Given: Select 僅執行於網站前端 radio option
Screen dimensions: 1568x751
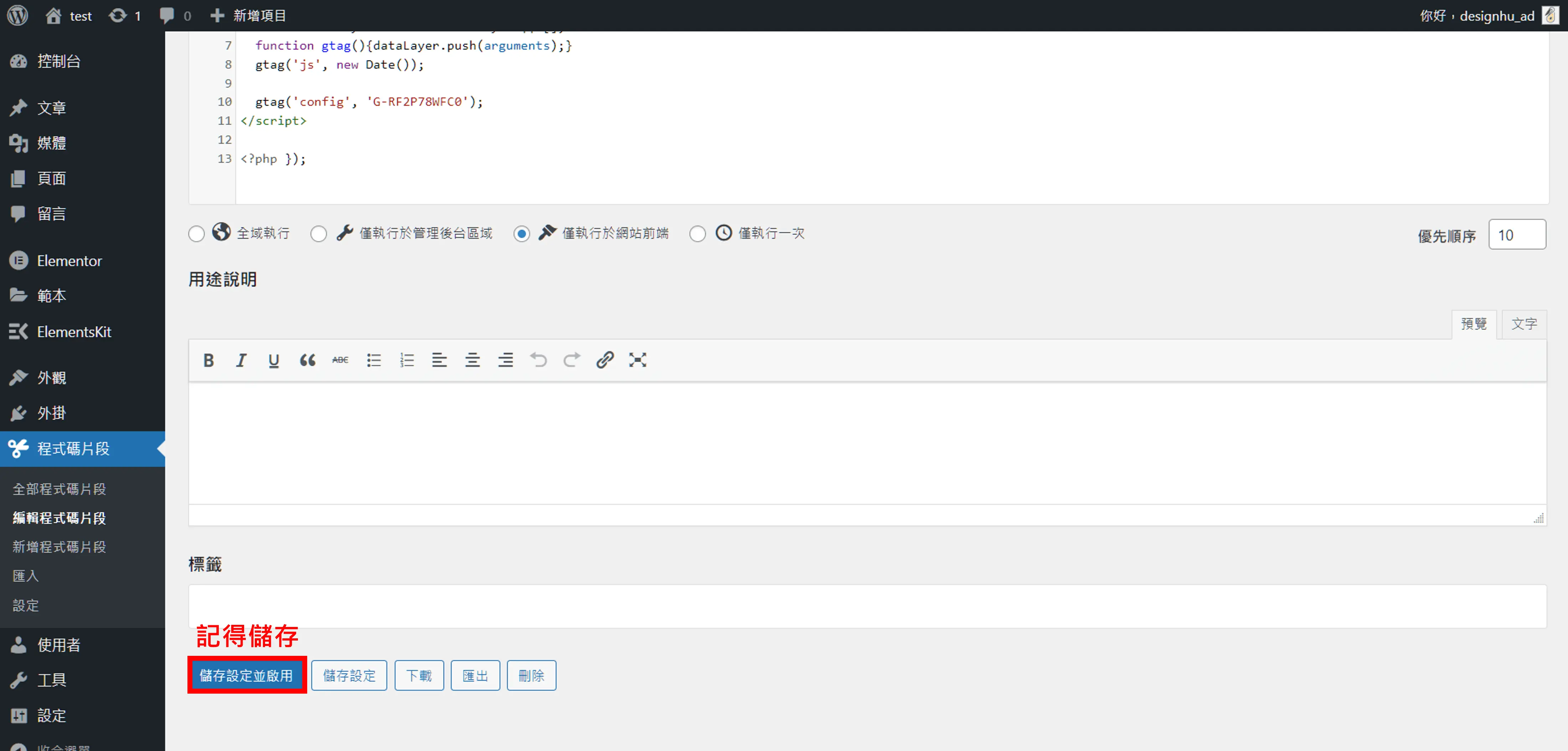Looking at the screenshot, I should (522, 234).
